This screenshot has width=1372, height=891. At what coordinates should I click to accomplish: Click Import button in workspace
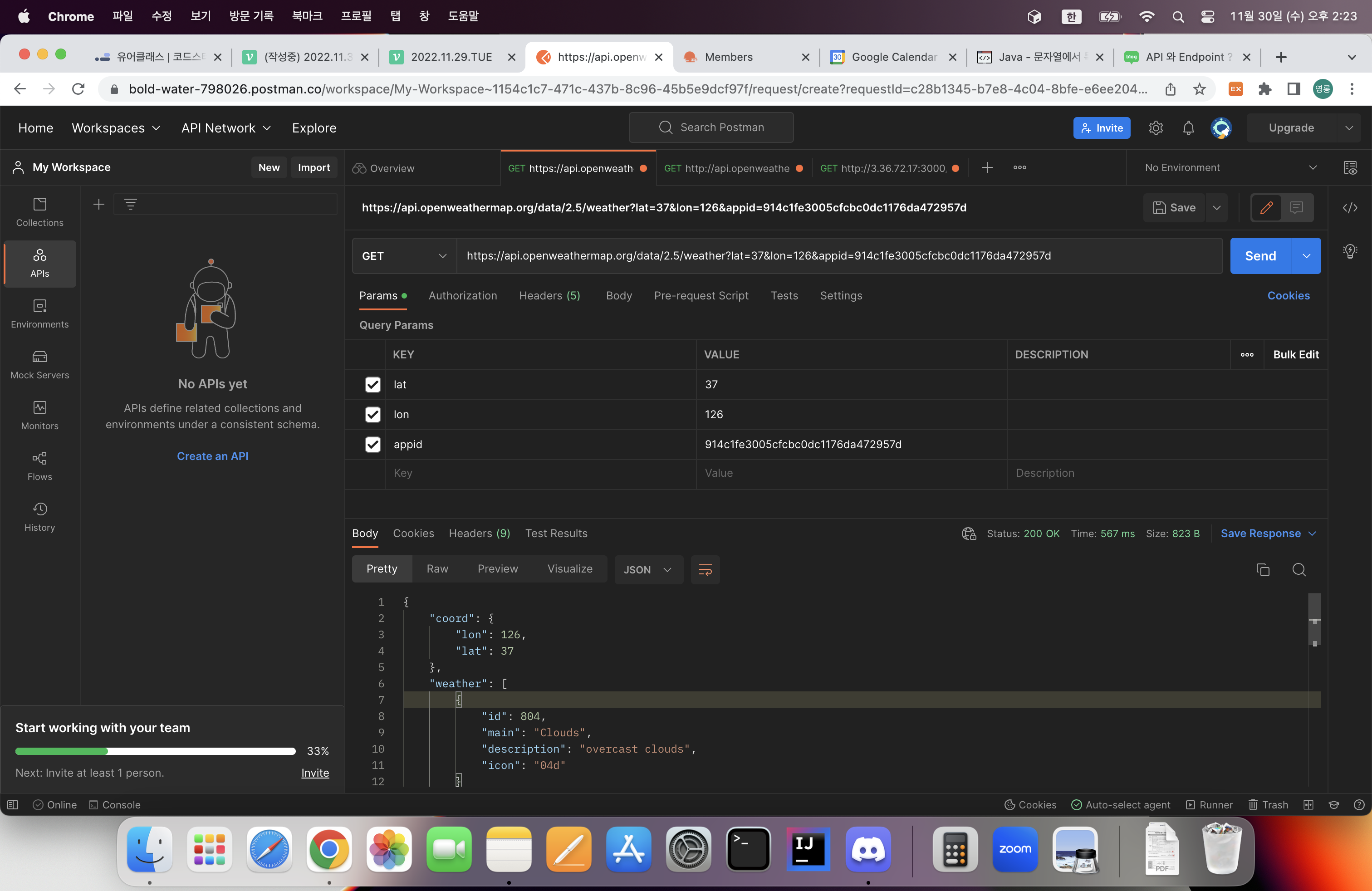[314, 168]
